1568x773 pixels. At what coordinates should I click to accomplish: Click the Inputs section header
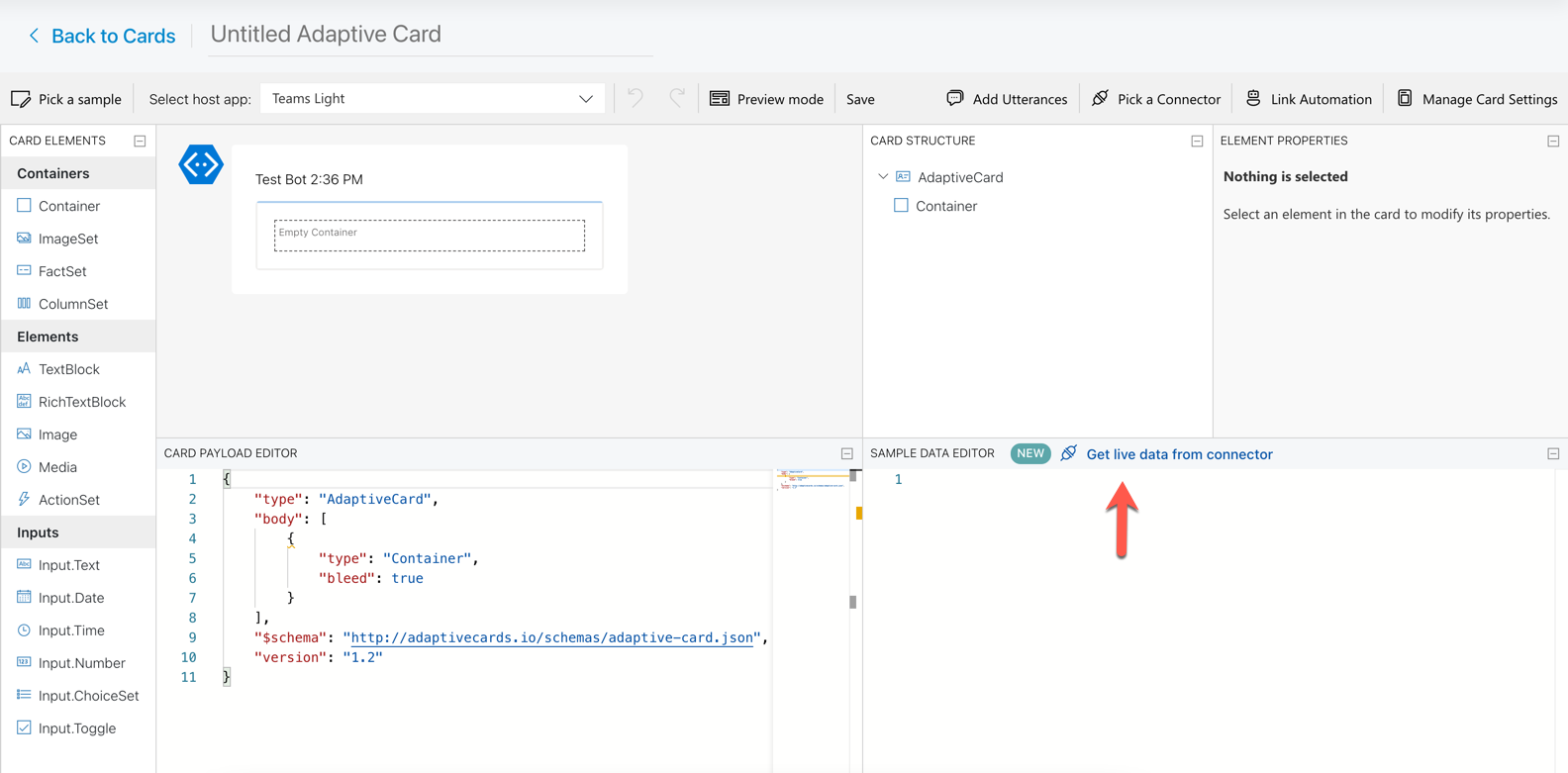click(x=78, y=532)
